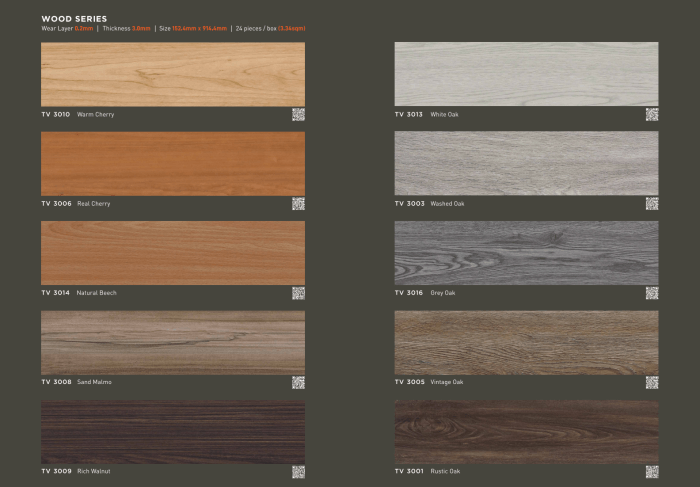Image resolution: width=700 pixels, height=487 pixels.
Task: Choose the Grey Oak plank sample
Action: (526, 253)
